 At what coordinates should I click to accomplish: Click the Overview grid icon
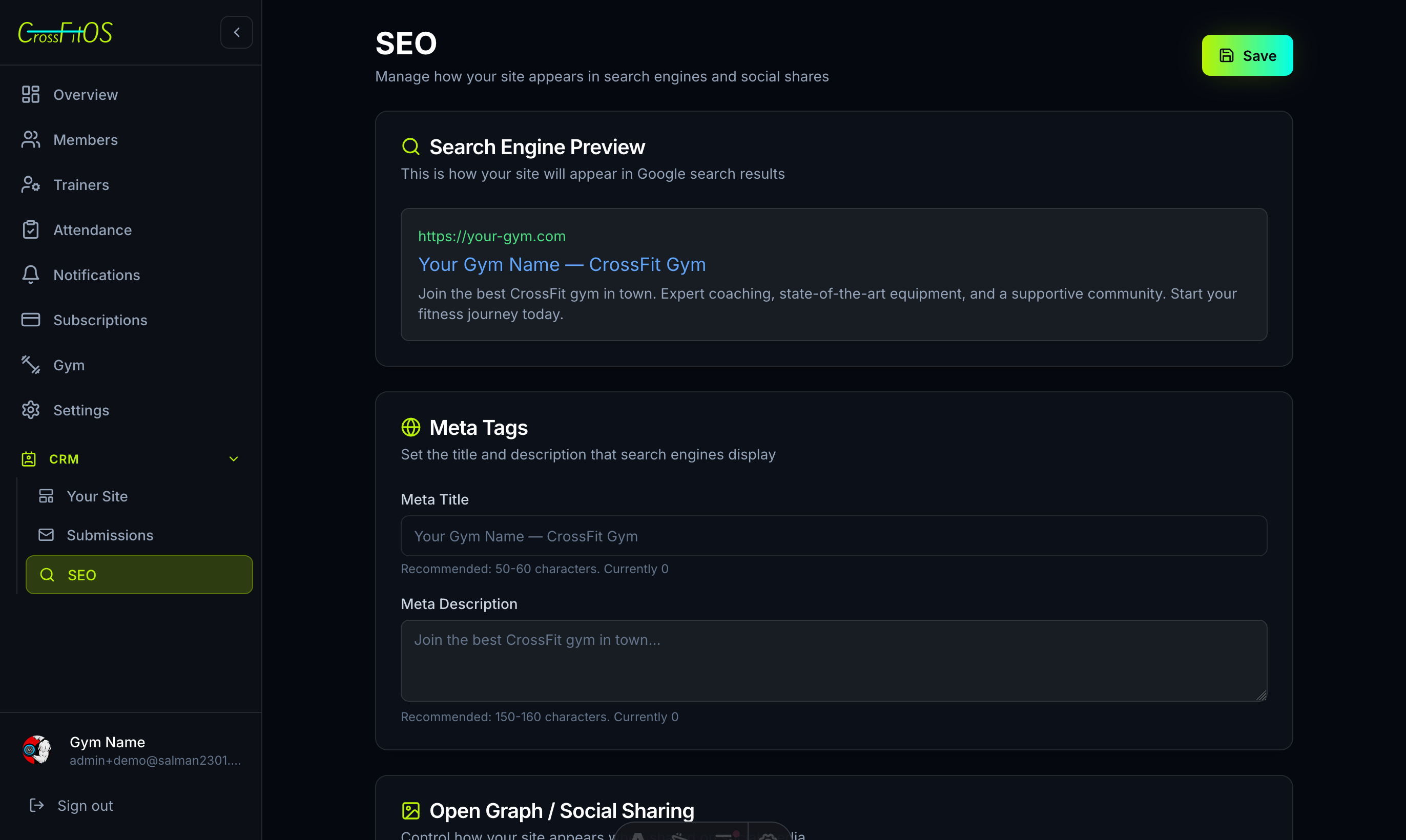point(31,95)
